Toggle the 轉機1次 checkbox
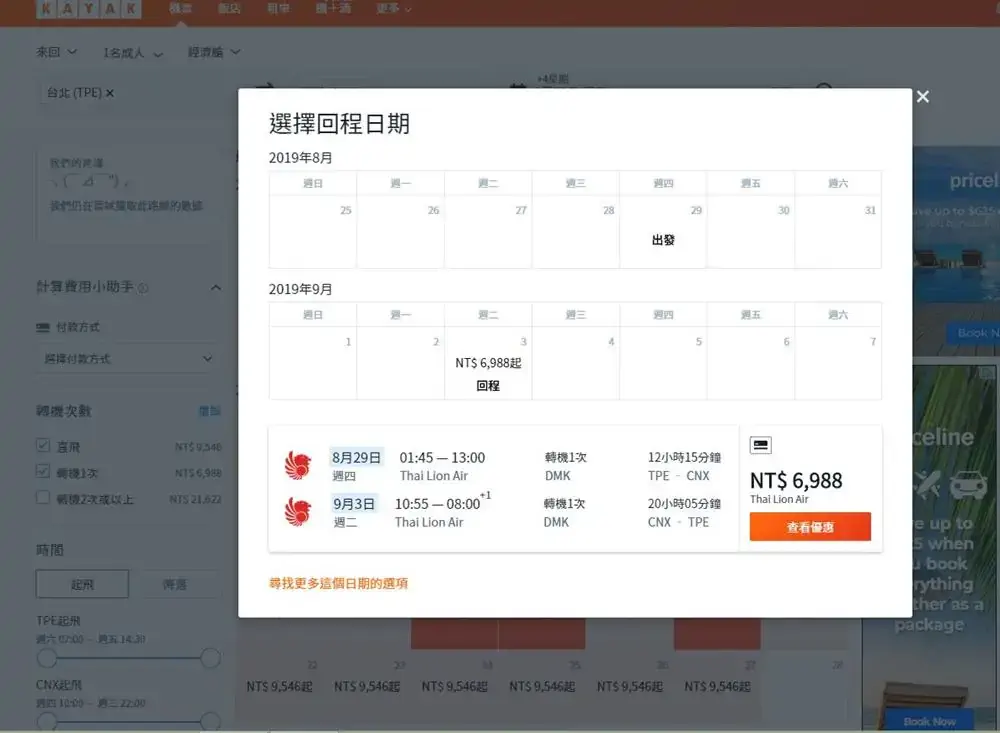 [43, 471]
